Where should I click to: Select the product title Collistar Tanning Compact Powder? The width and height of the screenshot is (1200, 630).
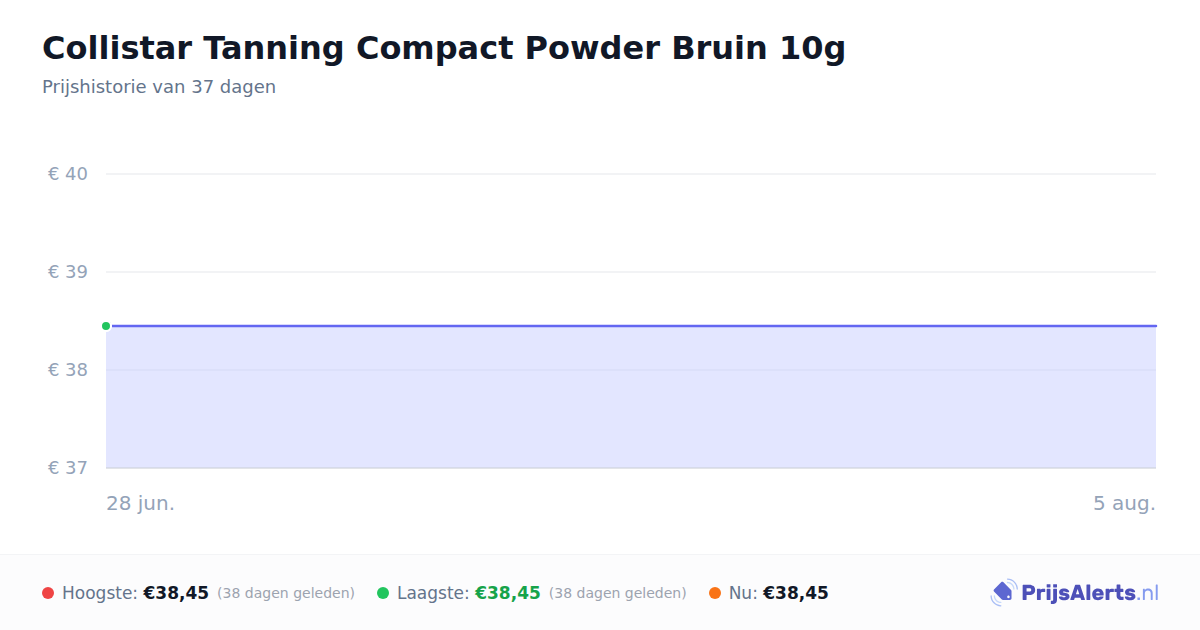click(x=444, y=48)
